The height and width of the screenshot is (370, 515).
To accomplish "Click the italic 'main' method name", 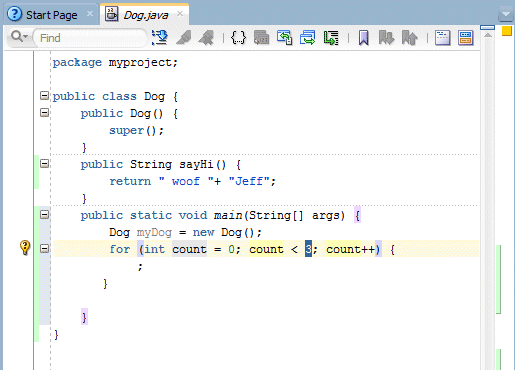I will click(x=228, y=216).
